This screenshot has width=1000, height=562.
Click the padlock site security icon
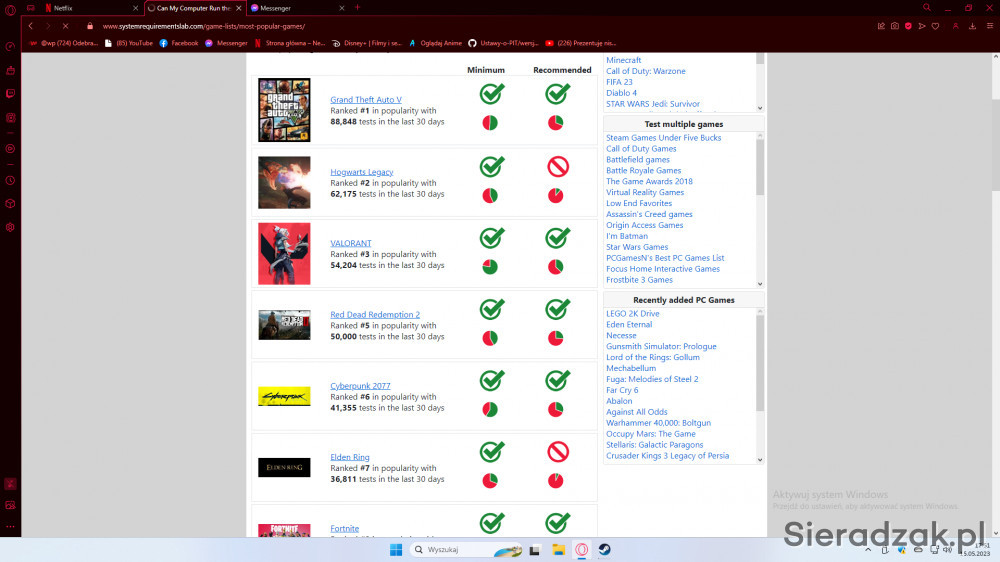pos(90,26)
